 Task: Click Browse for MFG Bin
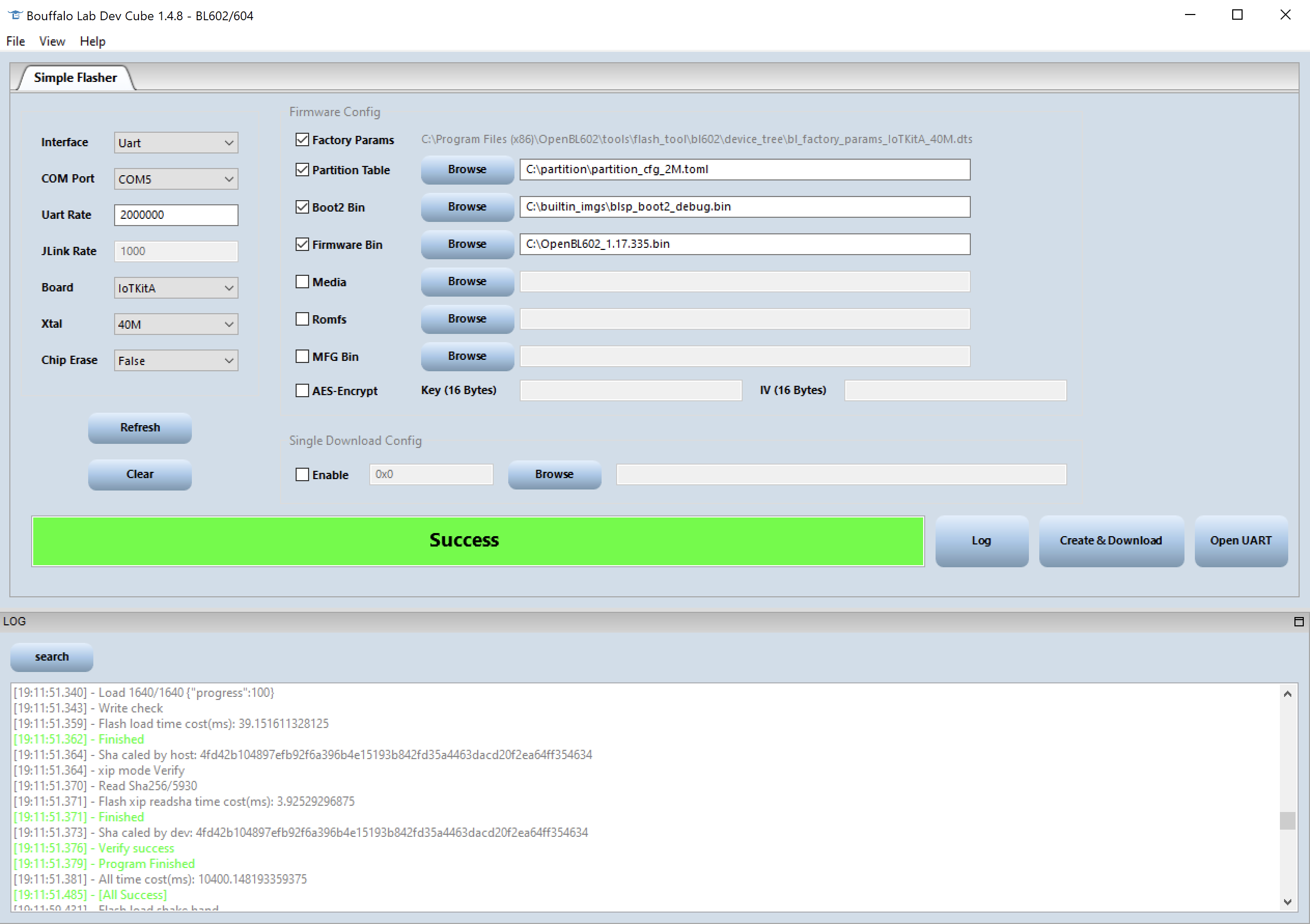click(x=467, y=356)
